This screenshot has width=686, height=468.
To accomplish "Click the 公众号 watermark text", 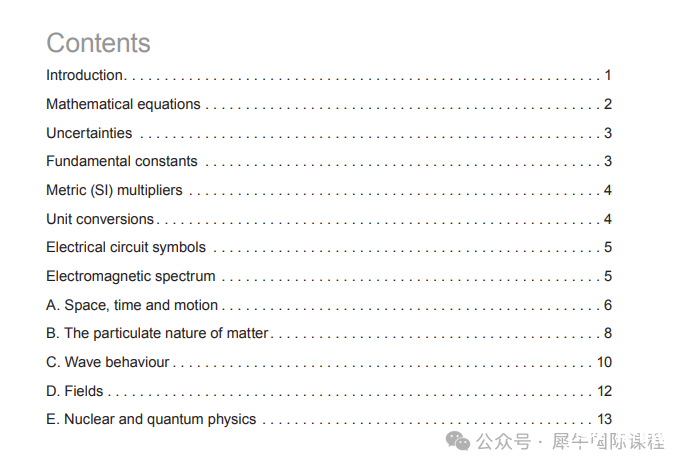I will (503, 442).
